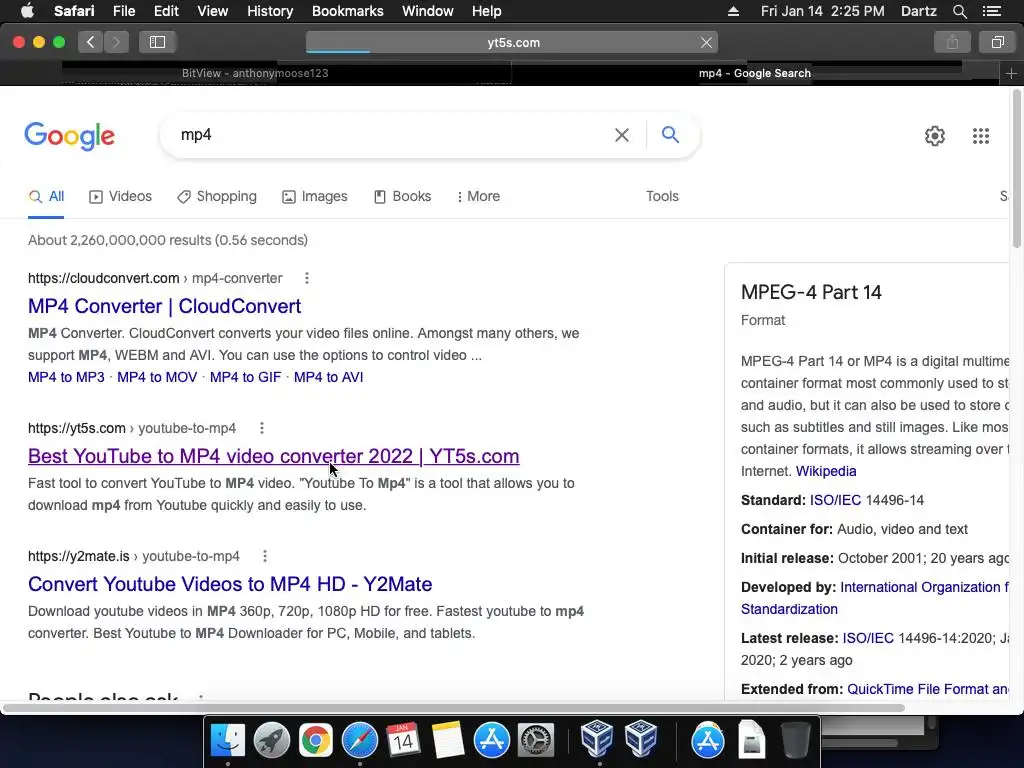The height and width of the screenshot is (768, 1024).
Task: Show the tab overview in Safari
Action: [x=997, y=42]
